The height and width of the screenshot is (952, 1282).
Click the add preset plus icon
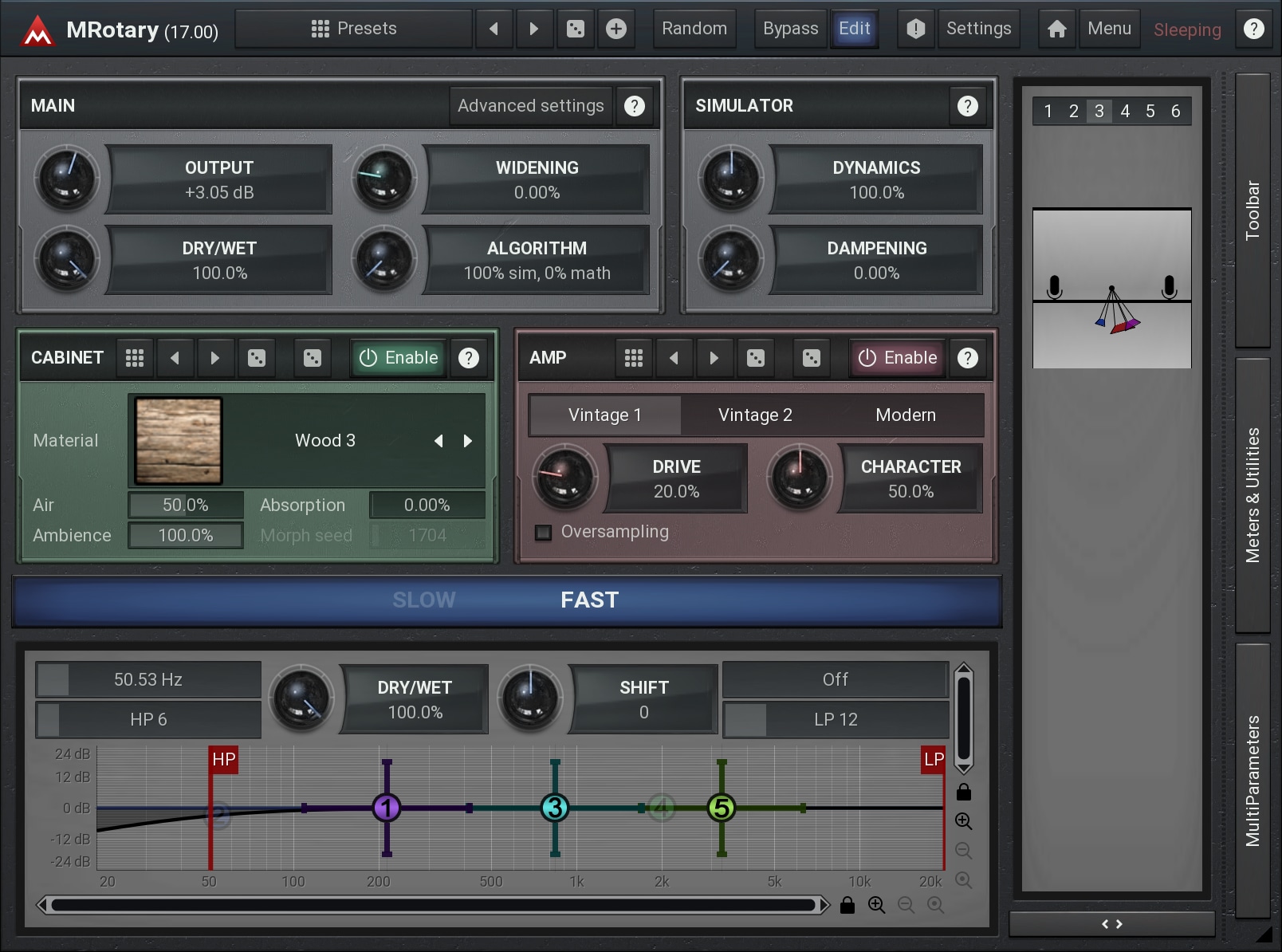click(616, 30)
